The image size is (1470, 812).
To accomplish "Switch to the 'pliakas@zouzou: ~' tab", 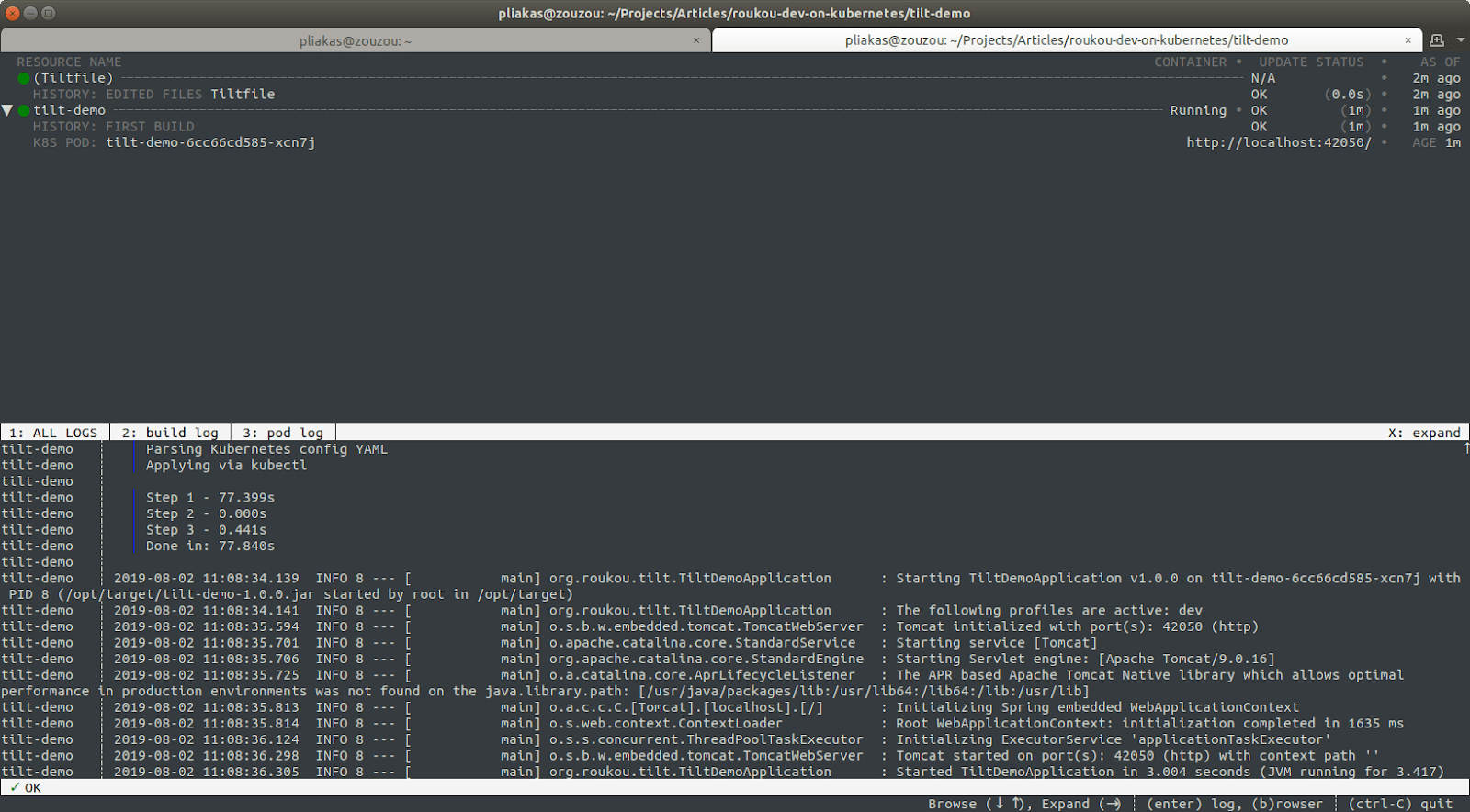I will tap(355, 40).
